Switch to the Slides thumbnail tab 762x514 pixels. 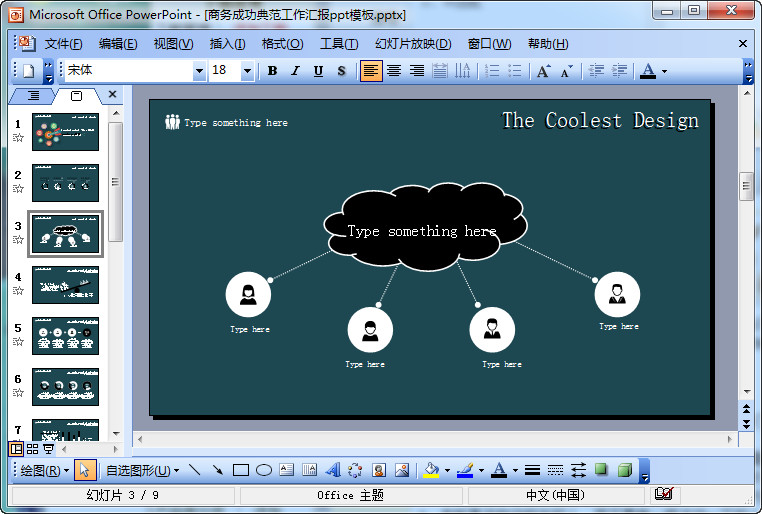[77, 96]
